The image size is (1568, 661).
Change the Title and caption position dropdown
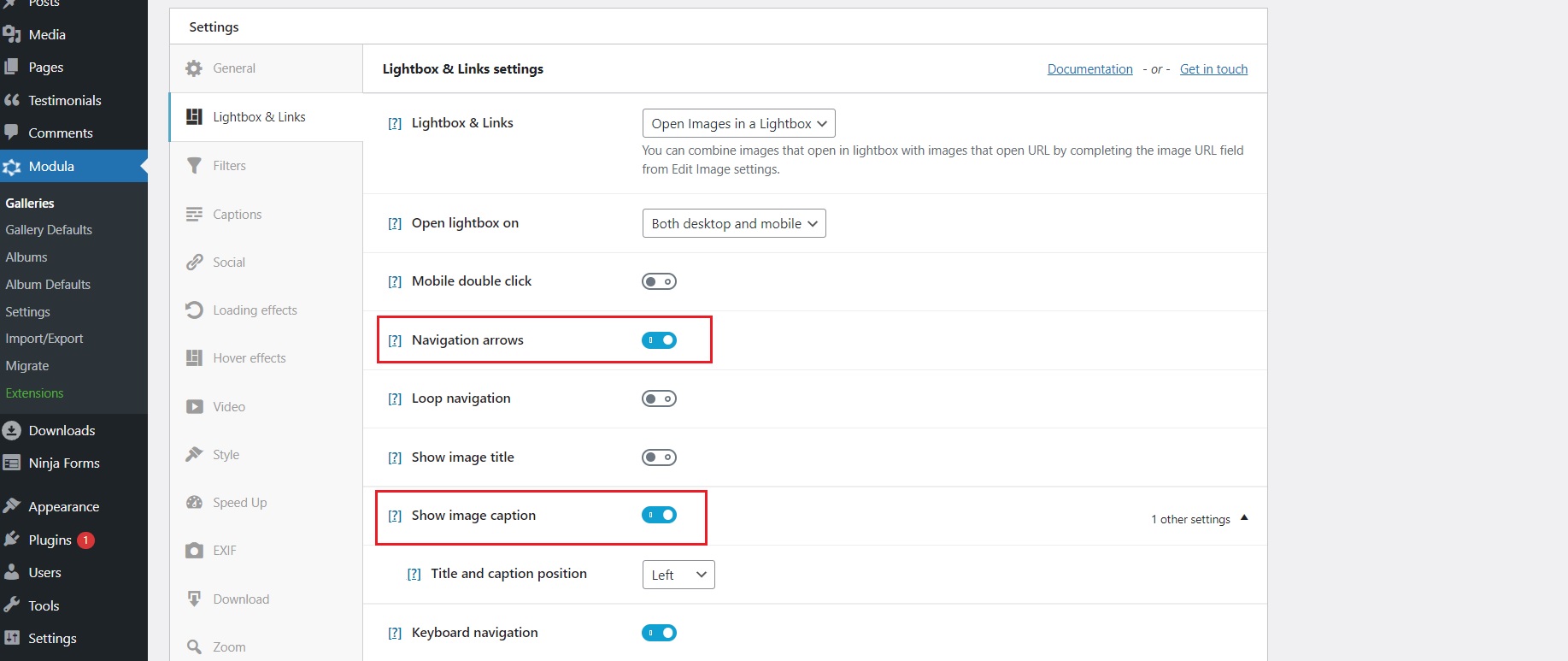[x=678, y=574]
